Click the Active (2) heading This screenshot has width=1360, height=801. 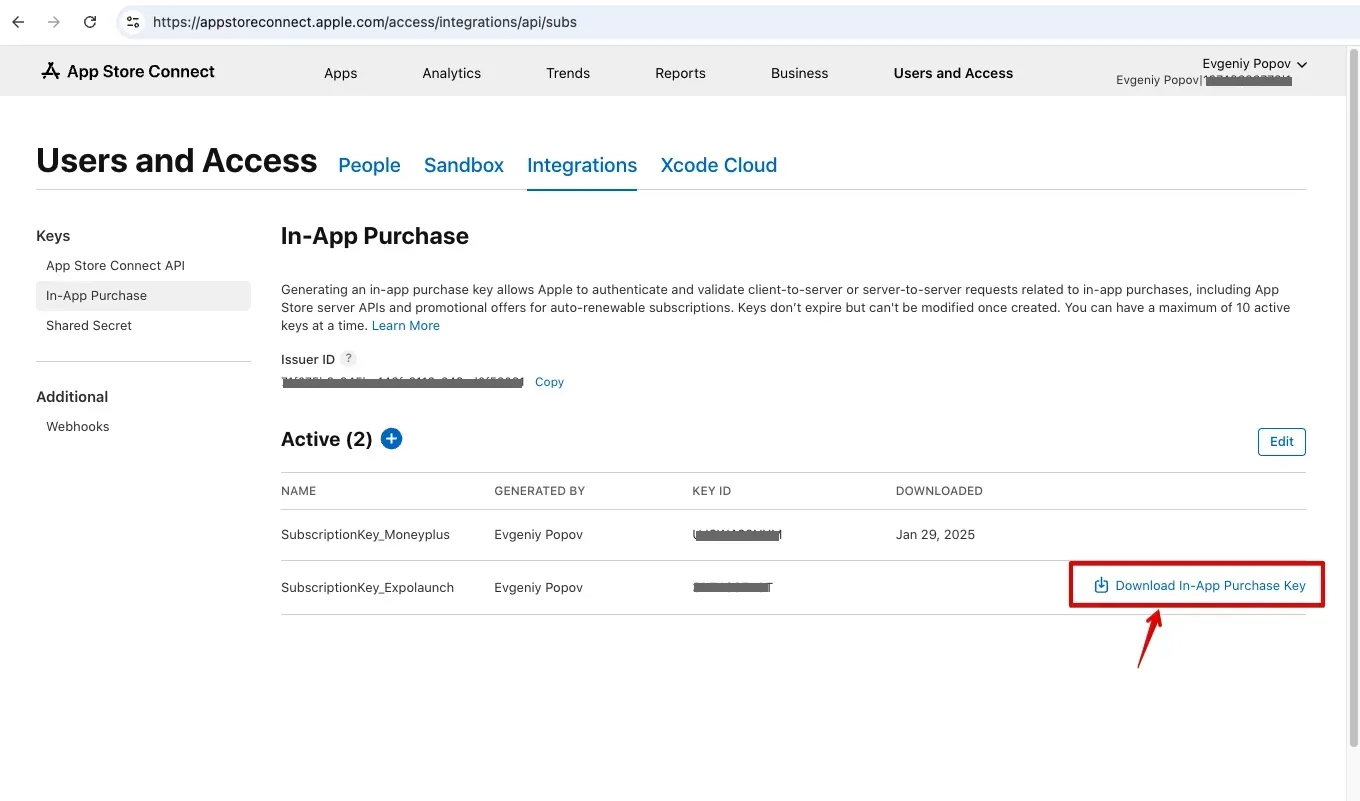326,439
